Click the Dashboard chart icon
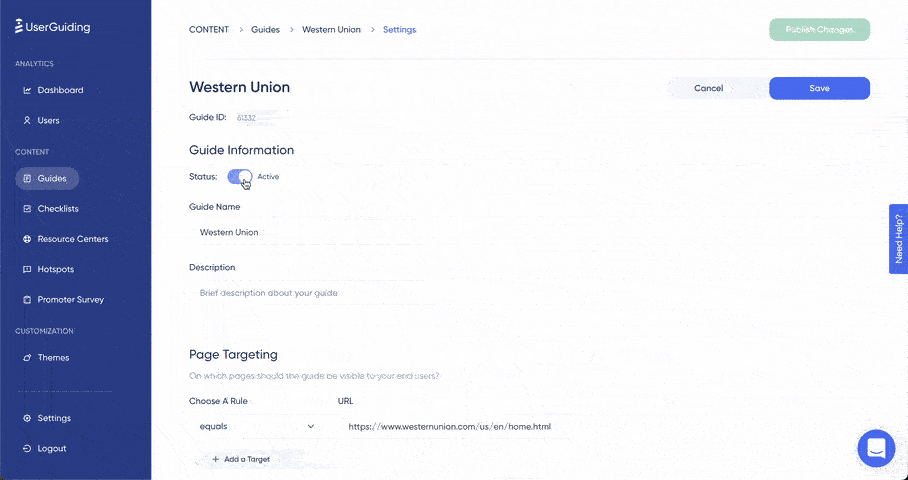This screenshot has width=908, height=480. (27, 90)
